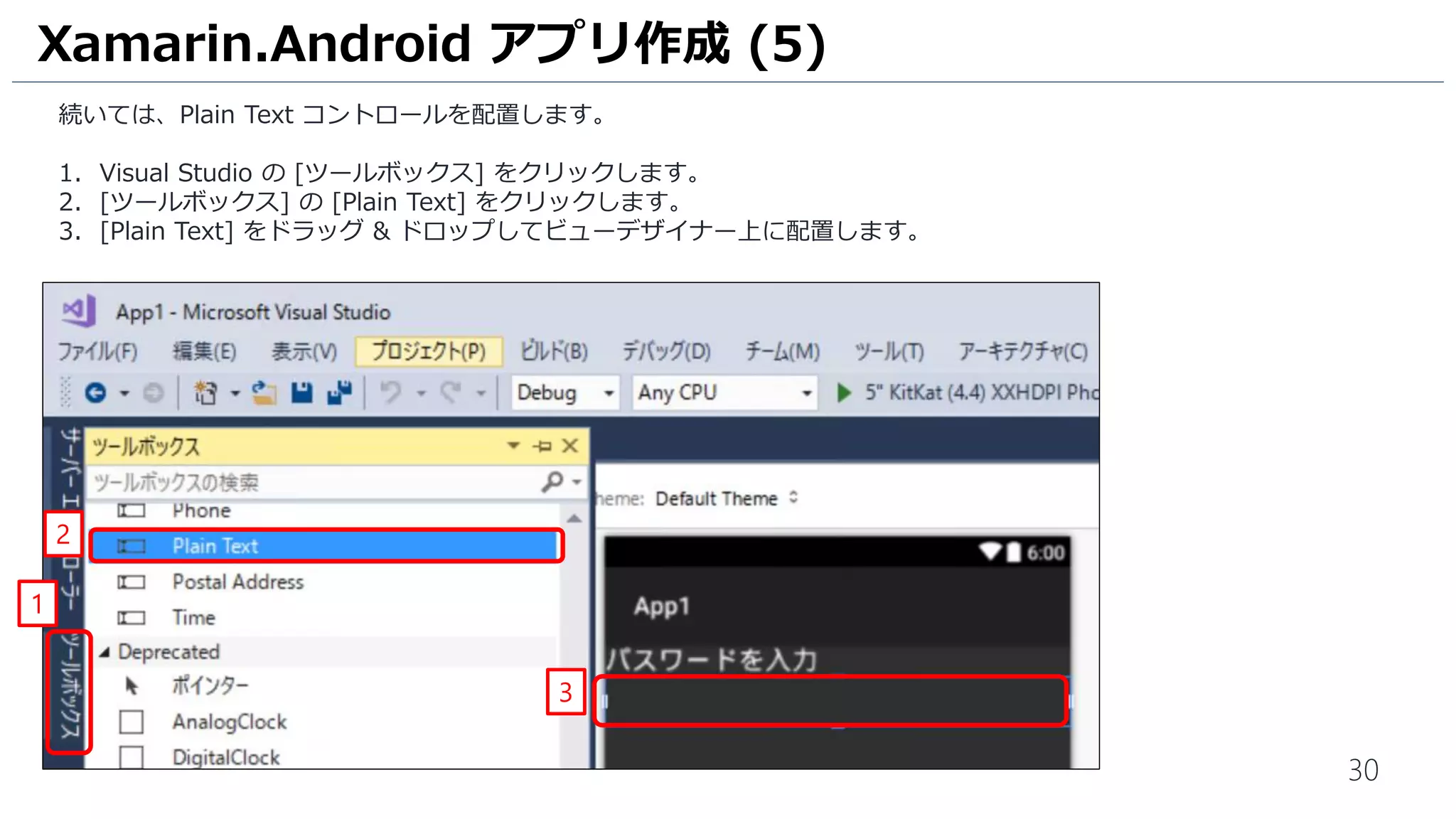Click the Undo arrow icon

tap(390, 392)
